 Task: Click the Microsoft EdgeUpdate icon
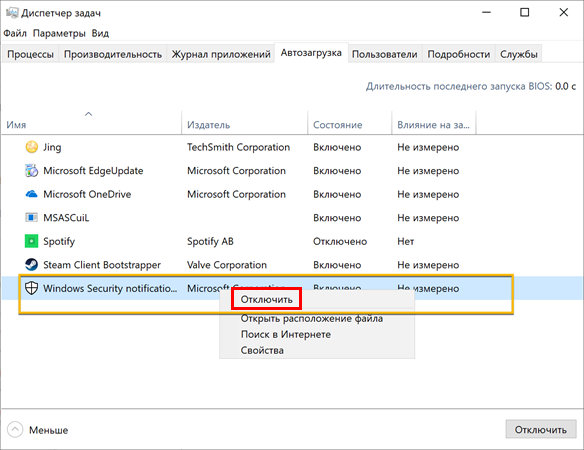tap(32, 171)
